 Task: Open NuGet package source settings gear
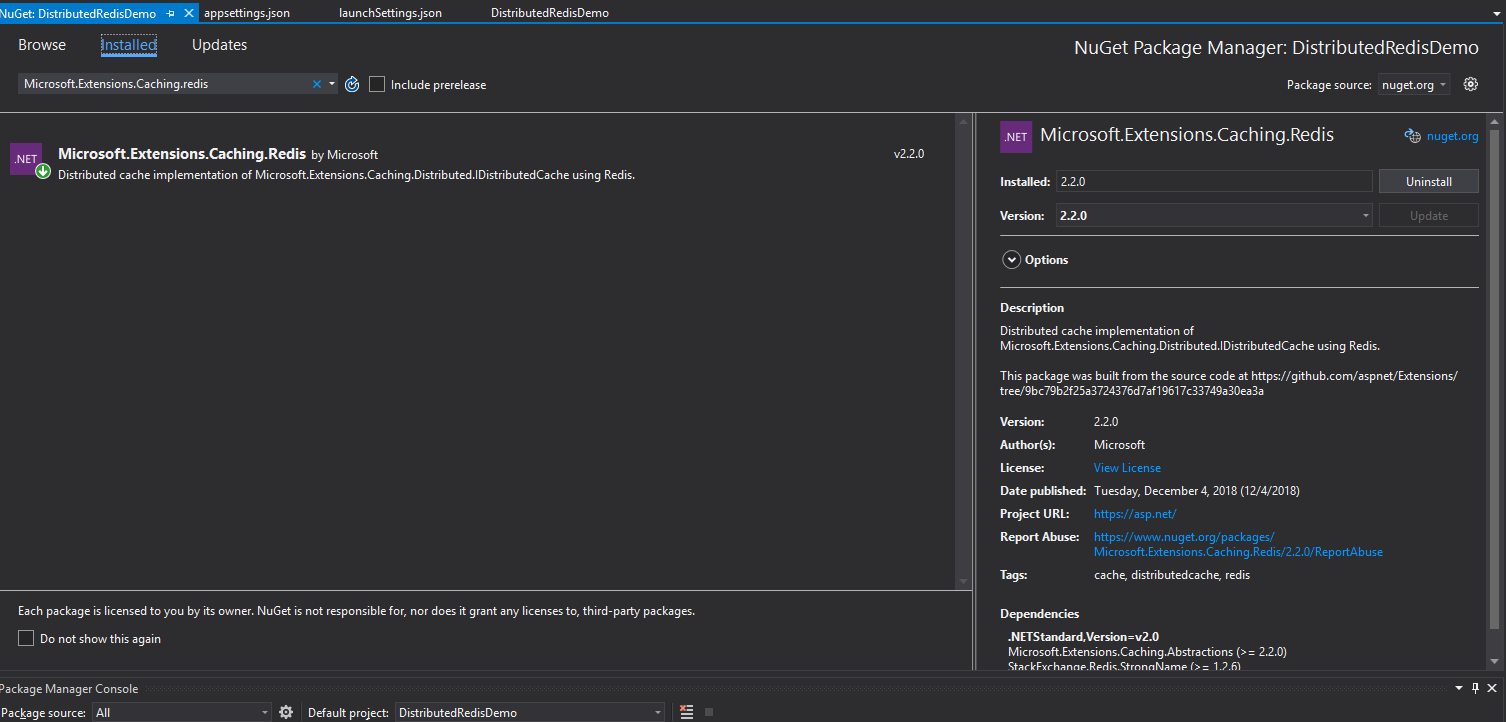[x=1470, y=84]
